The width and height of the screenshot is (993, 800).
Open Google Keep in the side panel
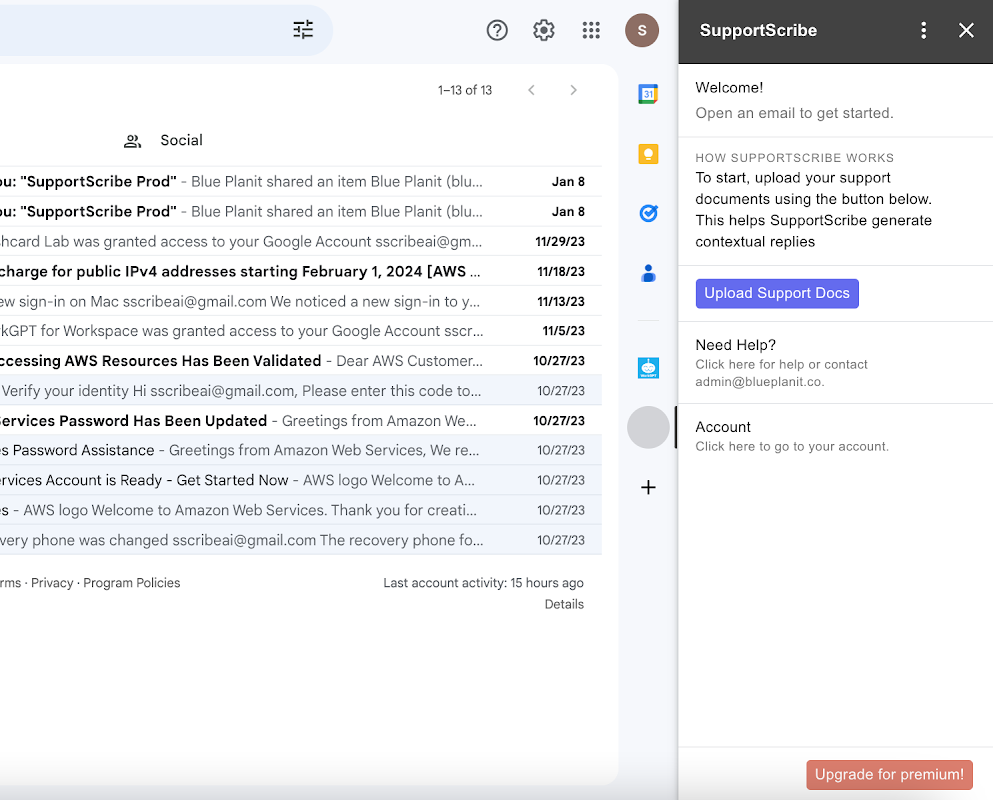click(x=648, y=154)
